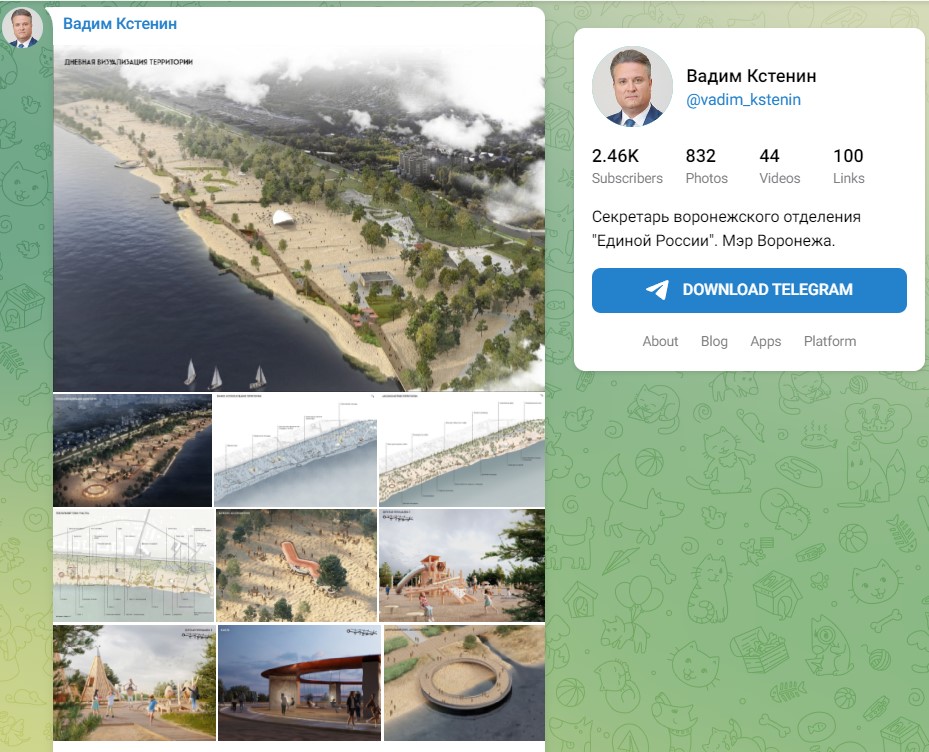The image size is (929, 752).
Task: Open the 100 Links counter
Action: (848, 166)
